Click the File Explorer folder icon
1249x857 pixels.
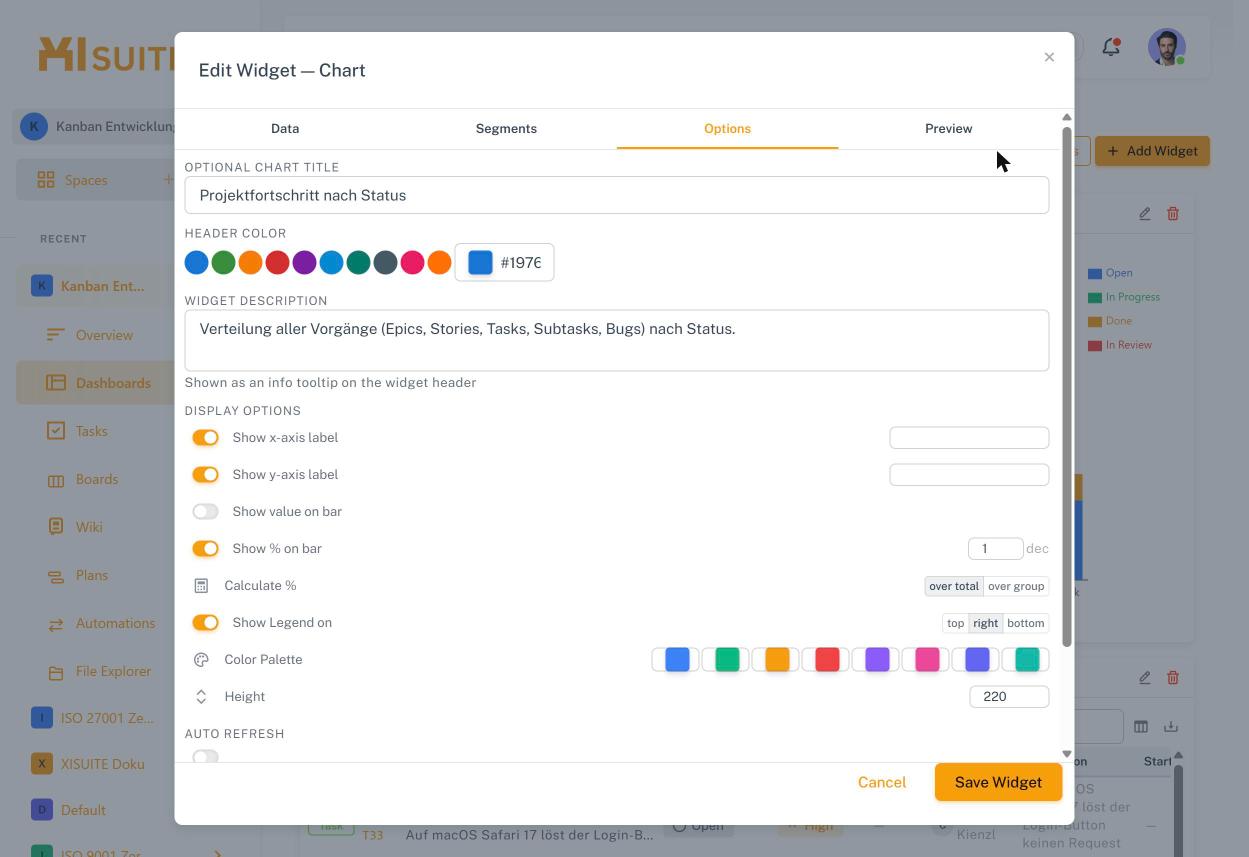click(x=56, y=671)
